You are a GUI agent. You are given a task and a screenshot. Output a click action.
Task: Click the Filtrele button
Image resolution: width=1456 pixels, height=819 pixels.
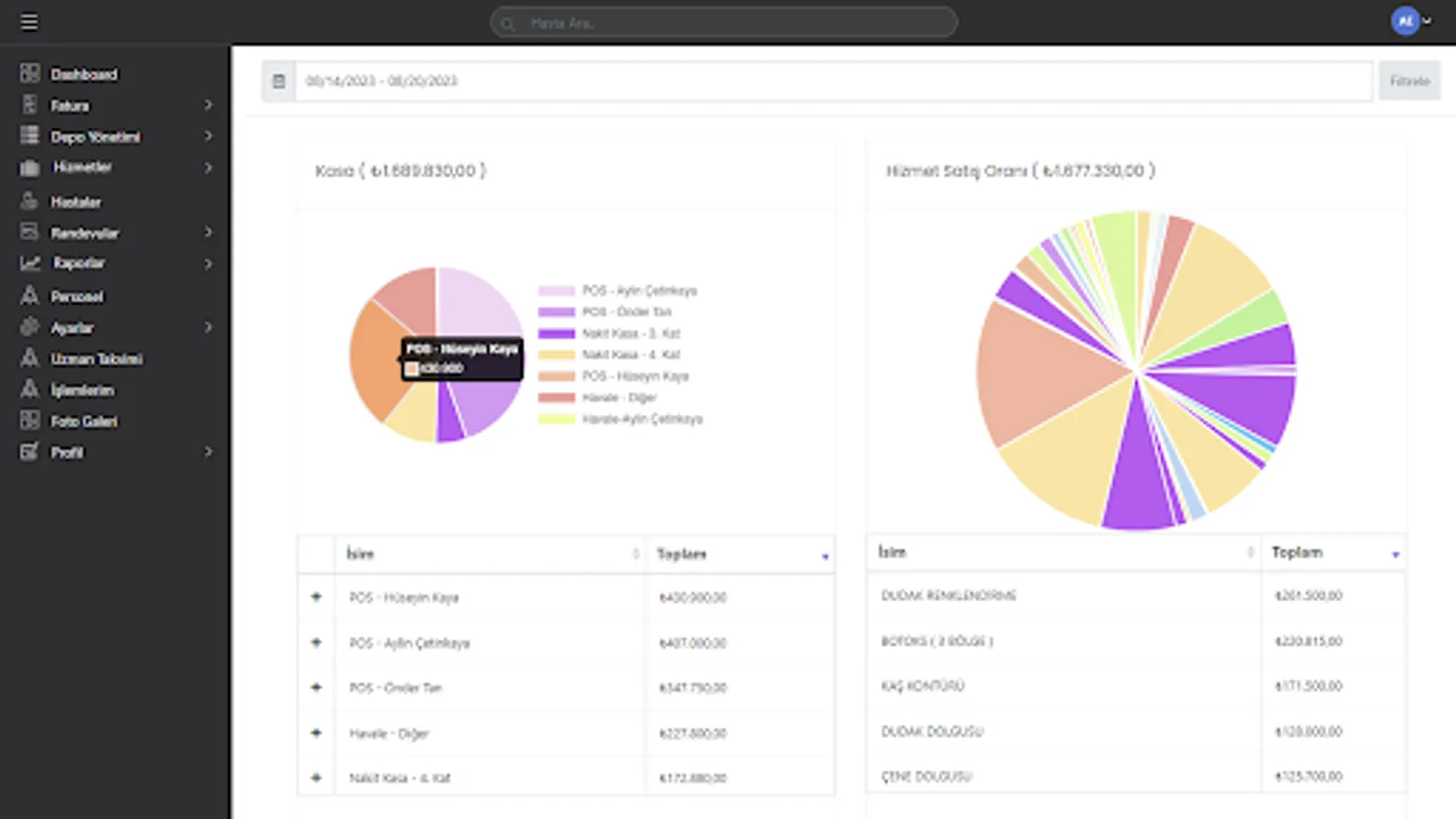click(1410, 81)
